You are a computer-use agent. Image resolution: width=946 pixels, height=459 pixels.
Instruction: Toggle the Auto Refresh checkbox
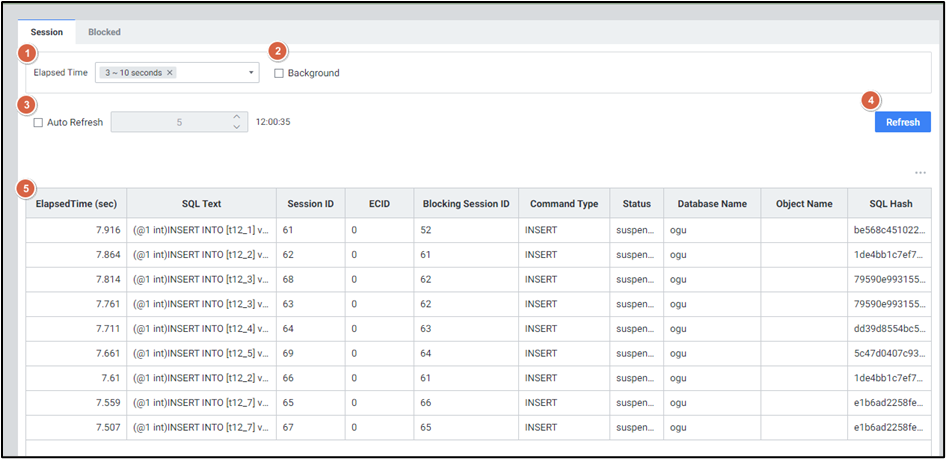point(38,122)
